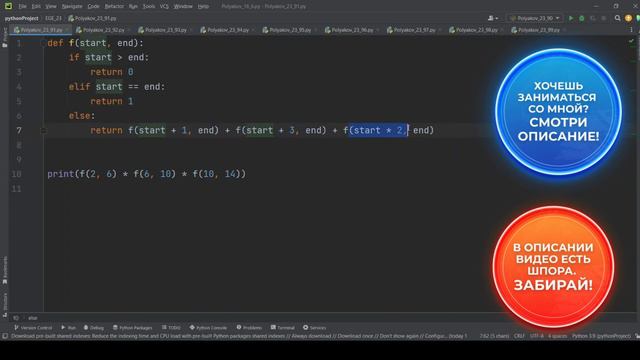The image size is (640, 360).
Task: Open the File menu
Action: [22, 7]
